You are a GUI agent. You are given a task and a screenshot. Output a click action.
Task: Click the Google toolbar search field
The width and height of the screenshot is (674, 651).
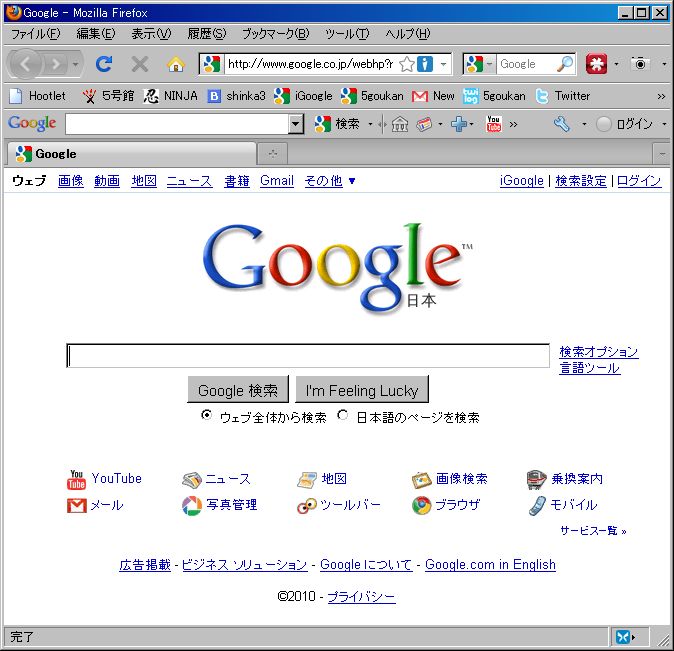[177, 124]
